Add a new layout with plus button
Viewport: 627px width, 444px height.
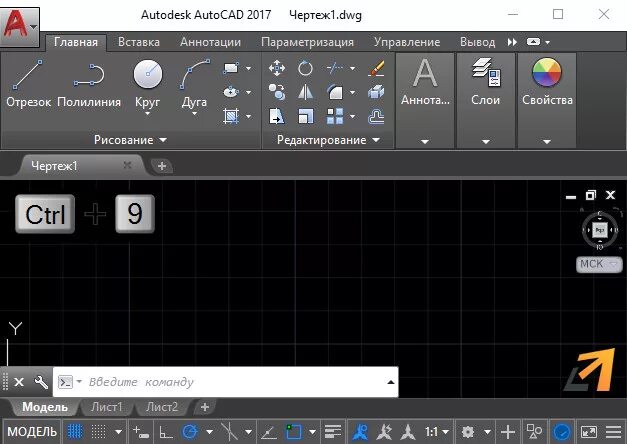(205, 407)
